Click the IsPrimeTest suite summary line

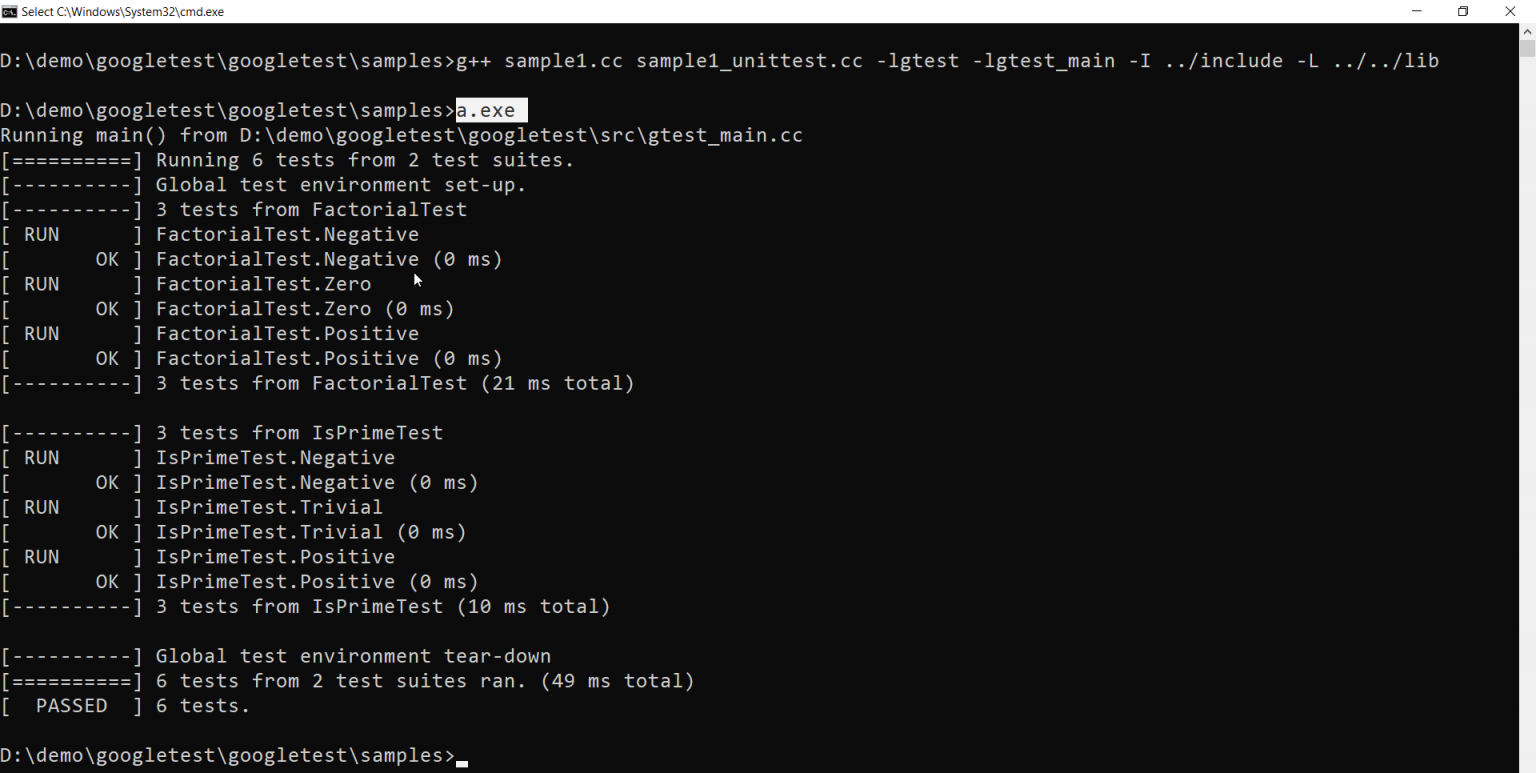(x=305, y=606)
